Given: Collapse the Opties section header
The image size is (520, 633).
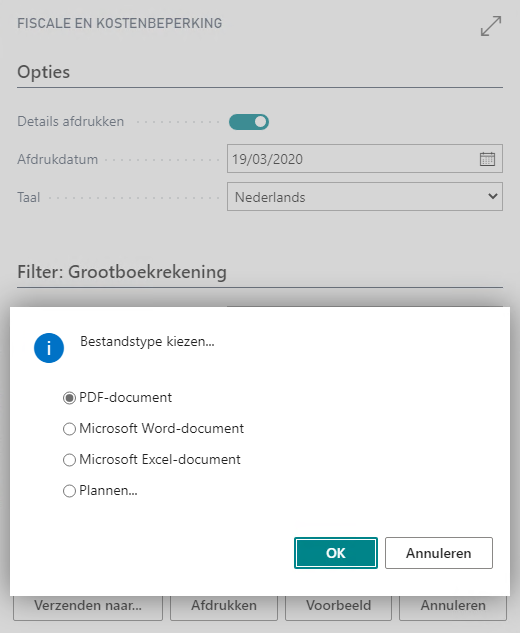Looking at the screenshot, I should pos(44,72).
